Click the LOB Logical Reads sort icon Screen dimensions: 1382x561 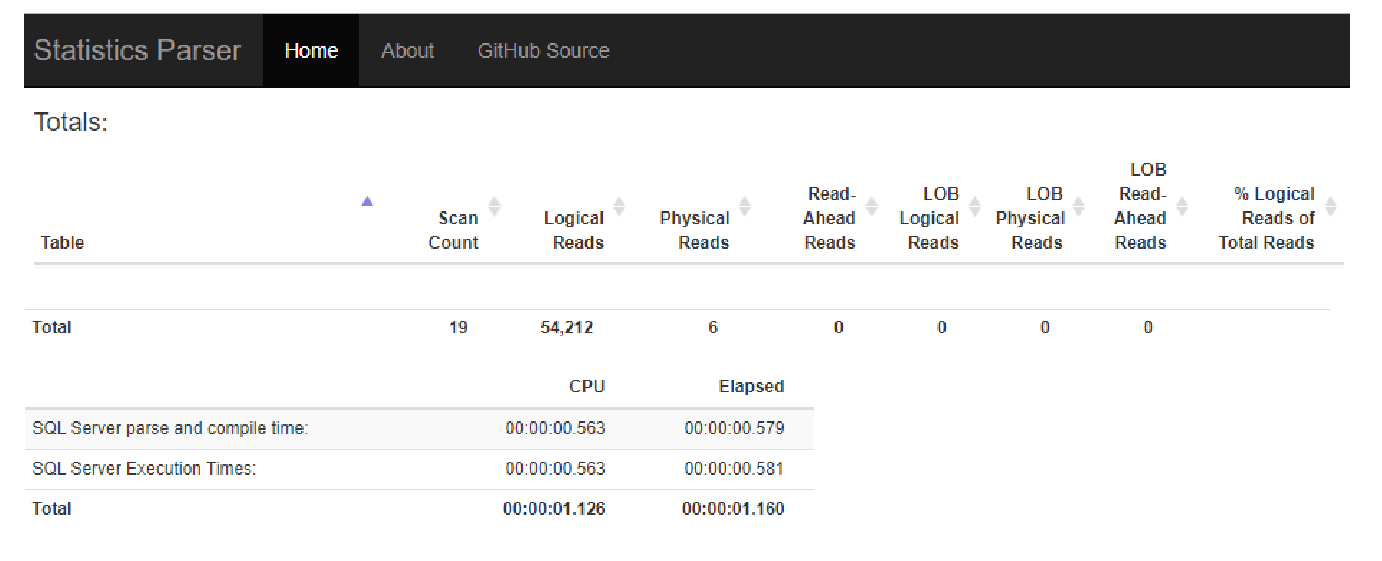pyautogui.click(x=974, y=206)
